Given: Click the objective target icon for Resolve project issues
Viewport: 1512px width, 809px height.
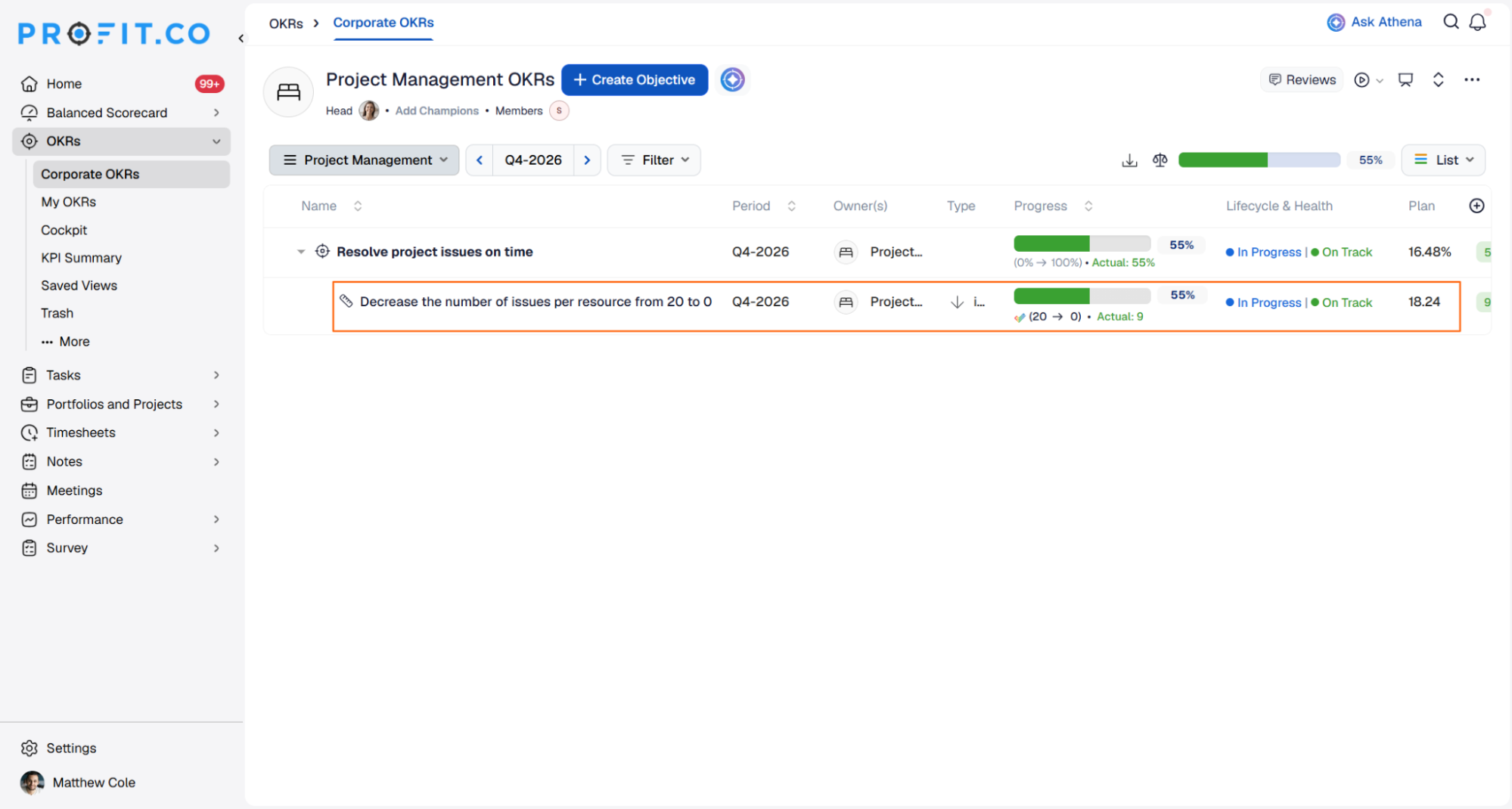Looking at the screenshot, I should [322, 251].
